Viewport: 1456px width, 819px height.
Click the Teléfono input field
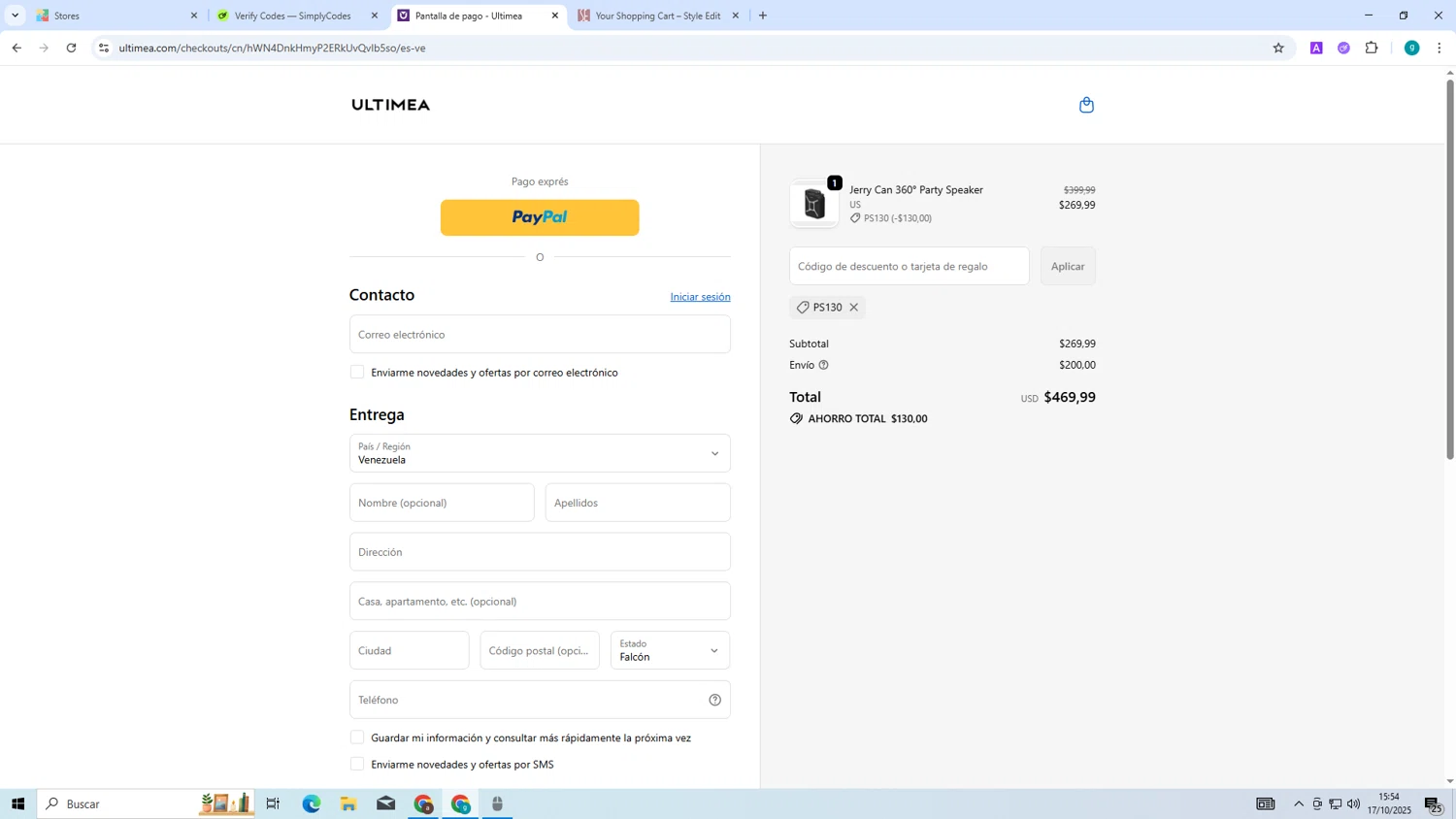[540, 700]
